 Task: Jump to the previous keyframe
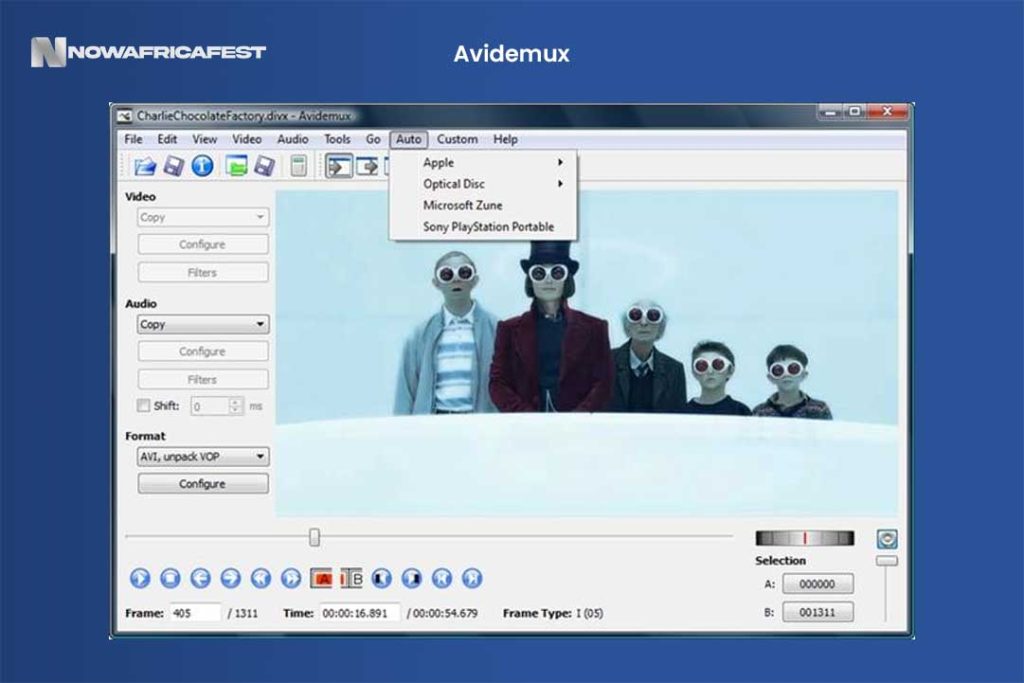261,578
